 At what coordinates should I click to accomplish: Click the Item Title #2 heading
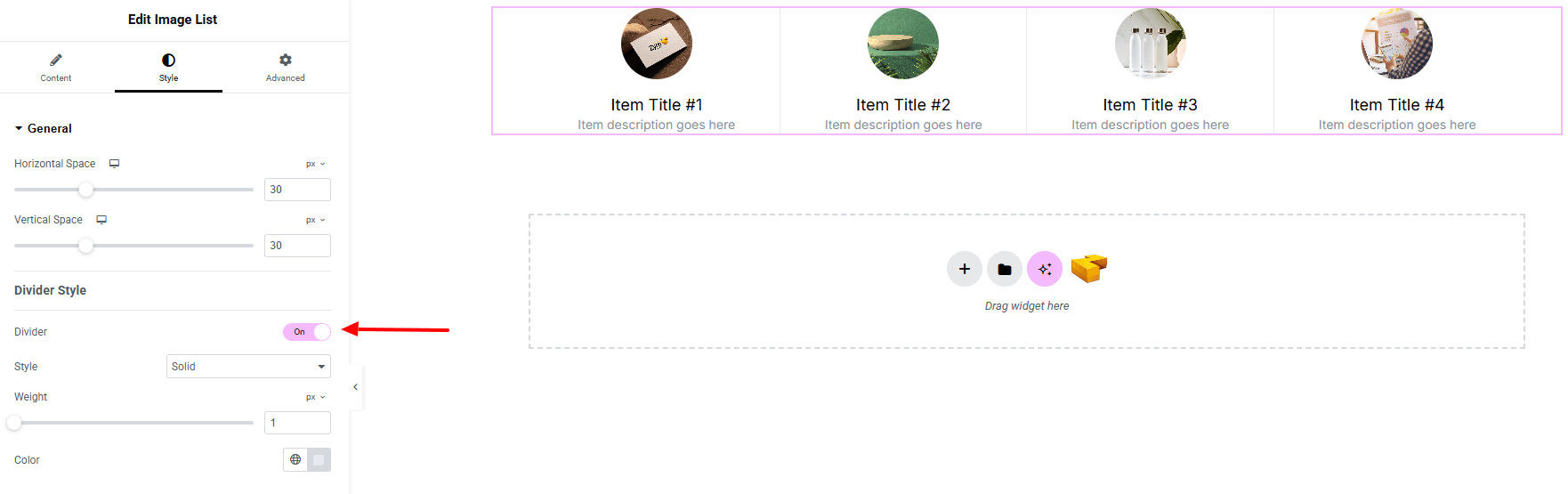(902, 105)
